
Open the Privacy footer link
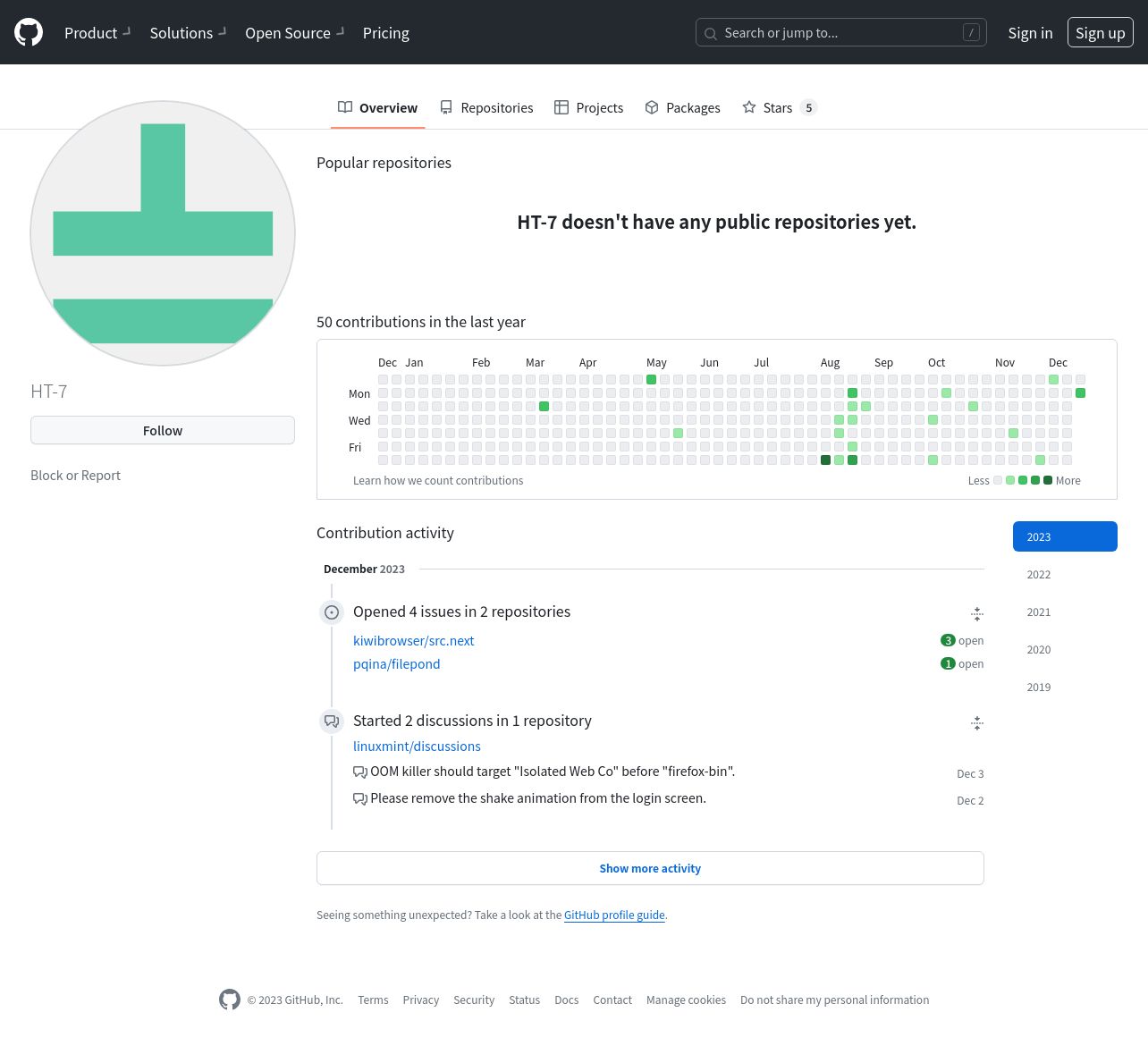(x=420, y=1000)
